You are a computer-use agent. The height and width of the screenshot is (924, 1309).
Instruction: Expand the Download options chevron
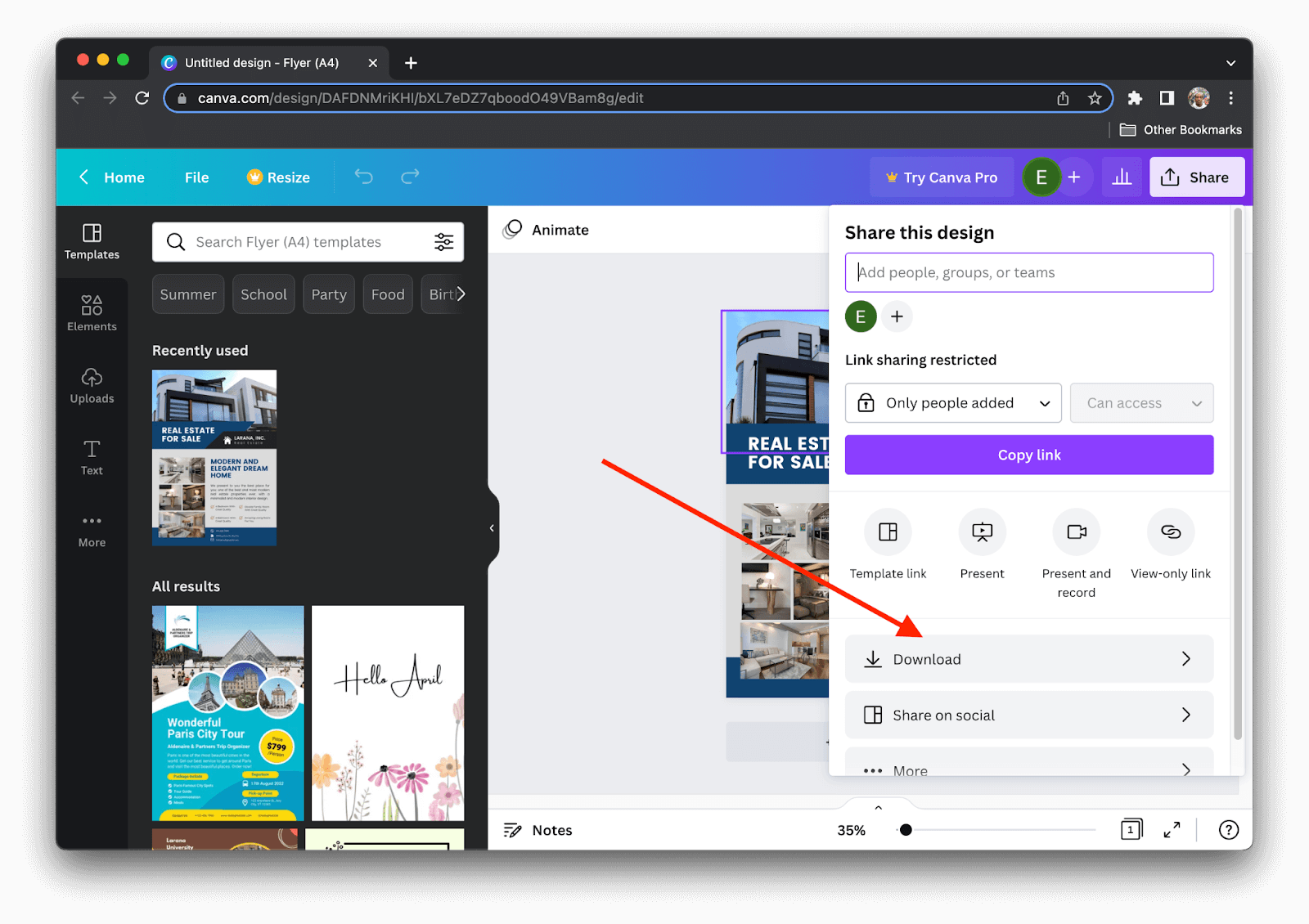pyautogui.click(x=1186, y=658)
